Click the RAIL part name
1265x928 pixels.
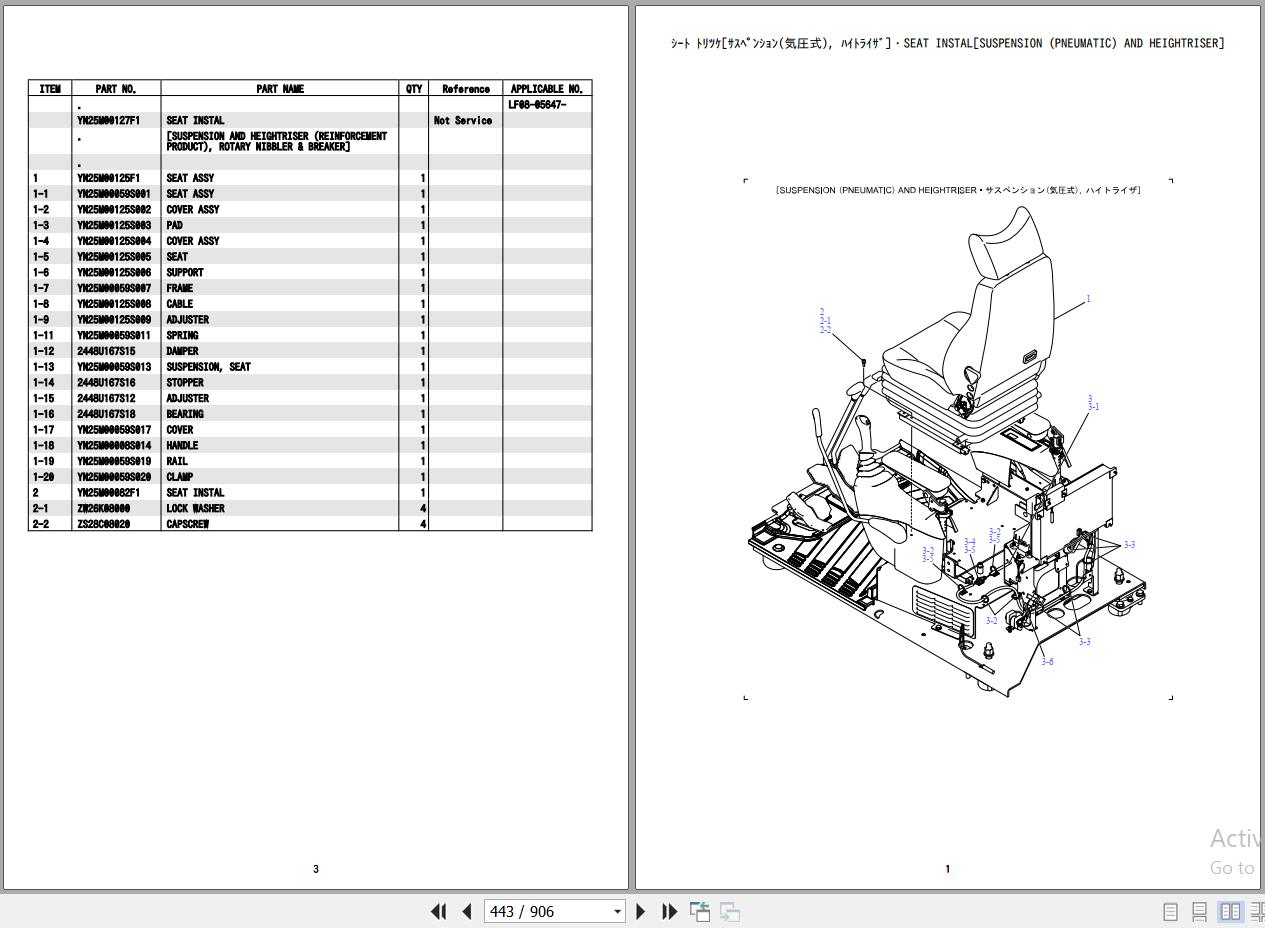point(177,461)
